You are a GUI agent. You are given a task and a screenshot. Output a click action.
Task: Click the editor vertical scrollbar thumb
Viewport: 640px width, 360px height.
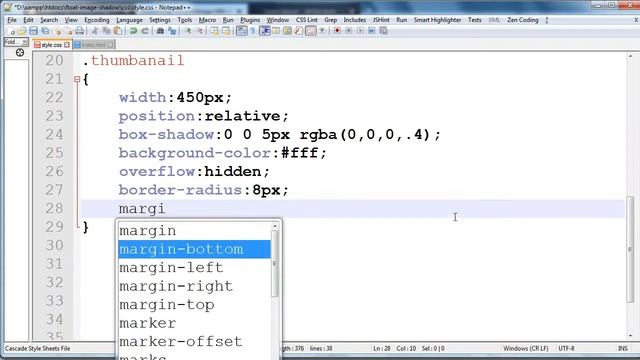coord(630,249)
